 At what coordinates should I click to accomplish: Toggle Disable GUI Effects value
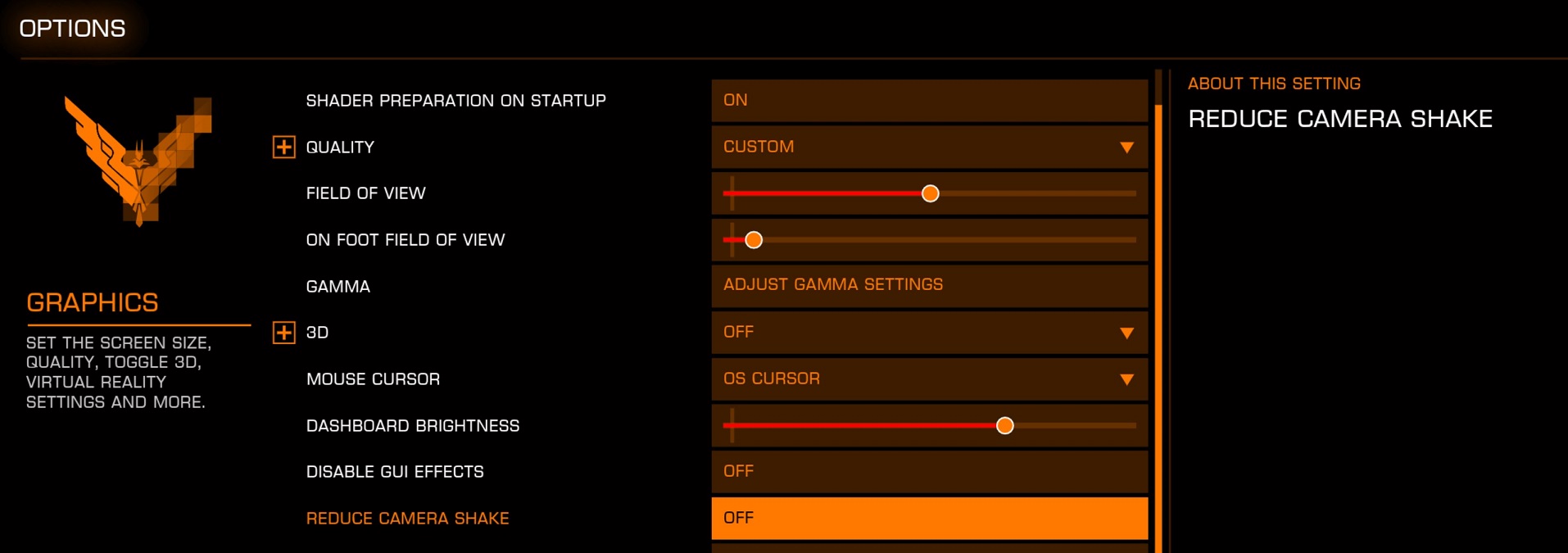click(x=929, y=471)
